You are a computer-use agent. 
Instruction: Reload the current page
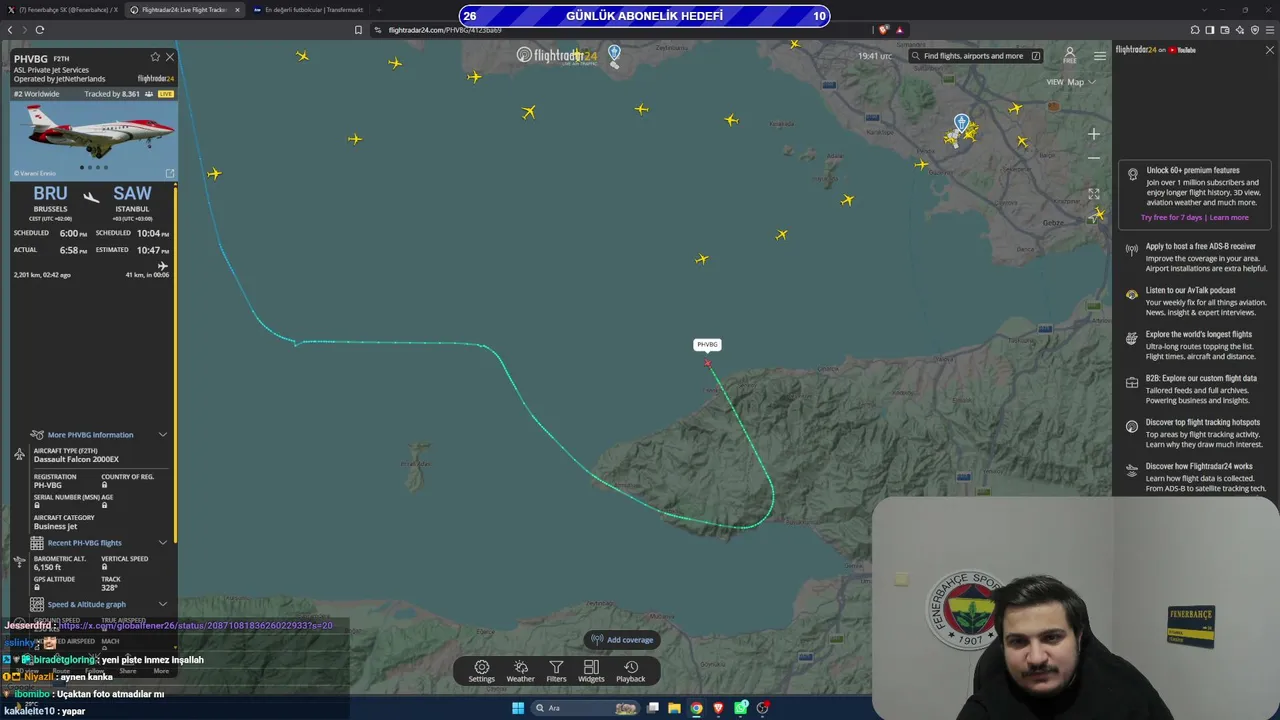pos(40,30)
